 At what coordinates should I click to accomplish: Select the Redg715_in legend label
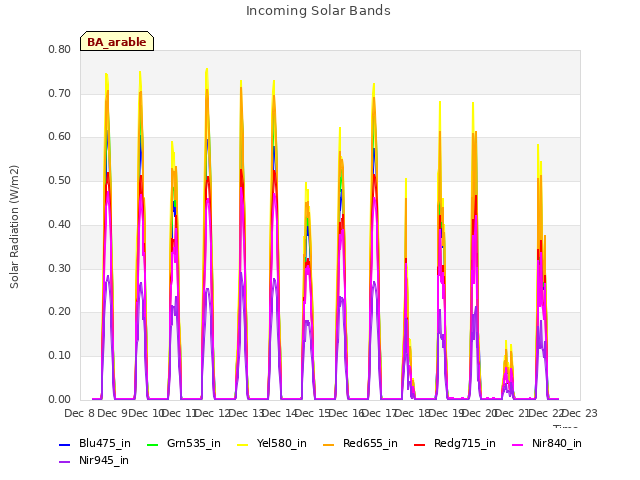point(465,444)
